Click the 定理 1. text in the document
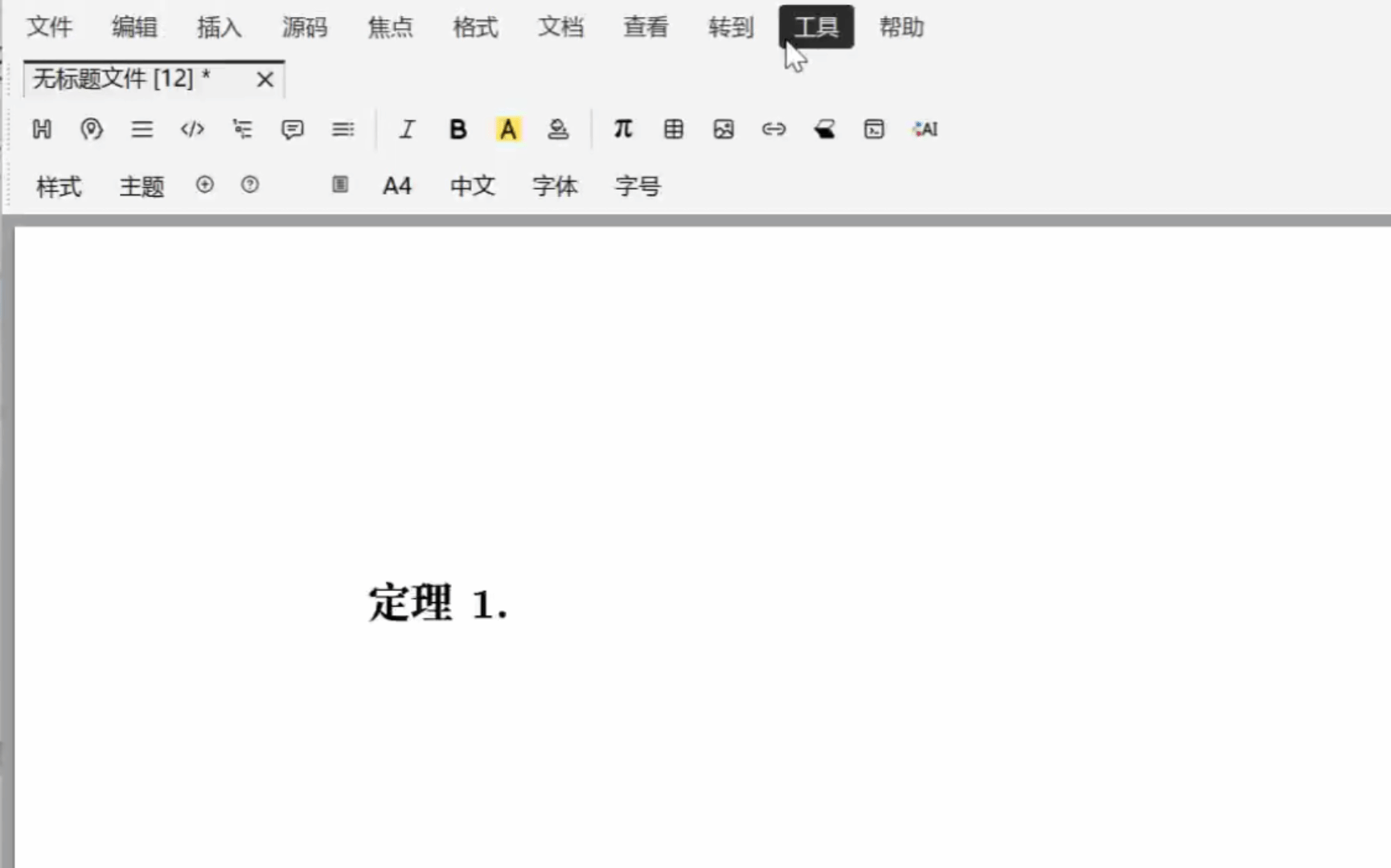The width and height of the screenshot is (1391, 868). (x=438, y=604)
